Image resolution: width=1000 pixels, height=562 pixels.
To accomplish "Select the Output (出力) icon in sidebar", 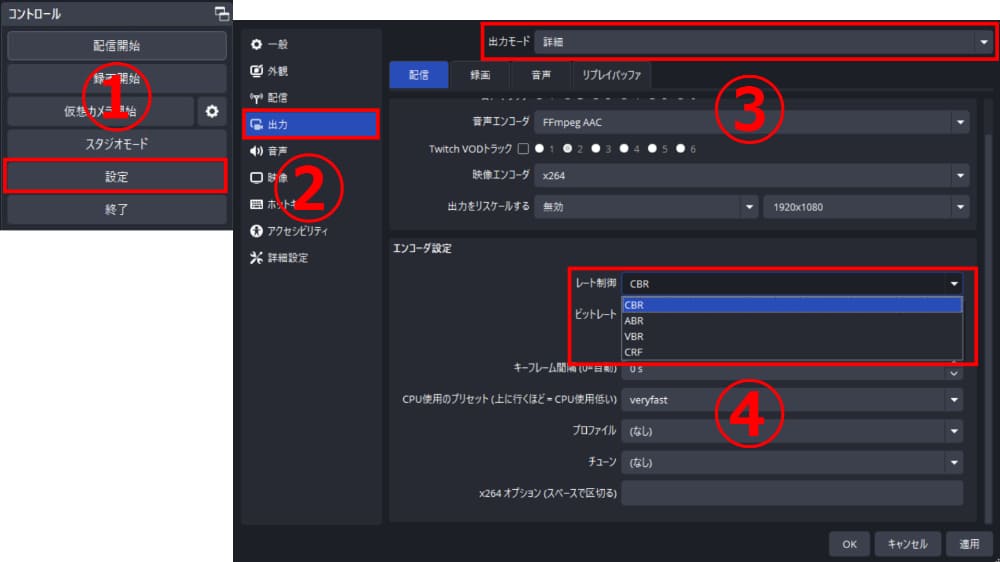I will tap(256, 124).
